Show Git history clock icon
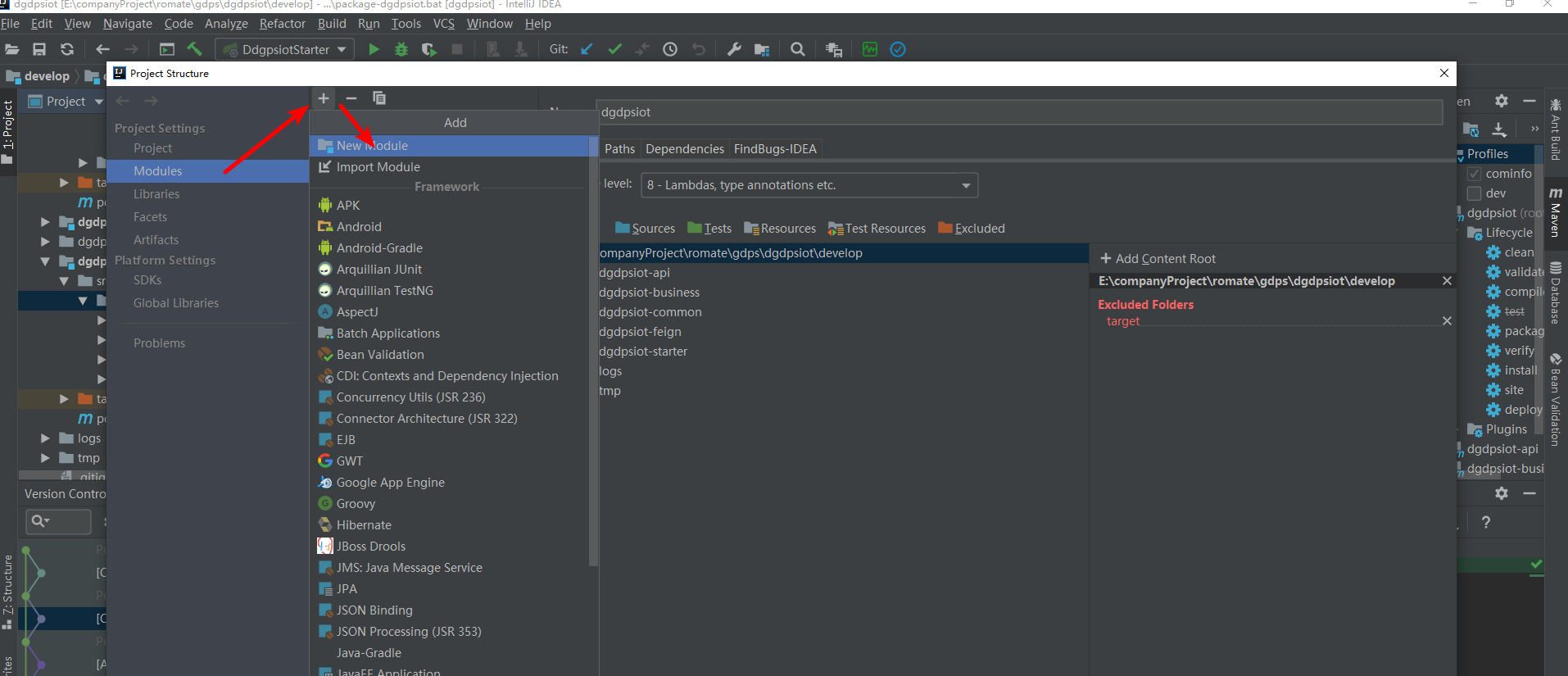Viewport: 1568px width, 676px height. 670,49
